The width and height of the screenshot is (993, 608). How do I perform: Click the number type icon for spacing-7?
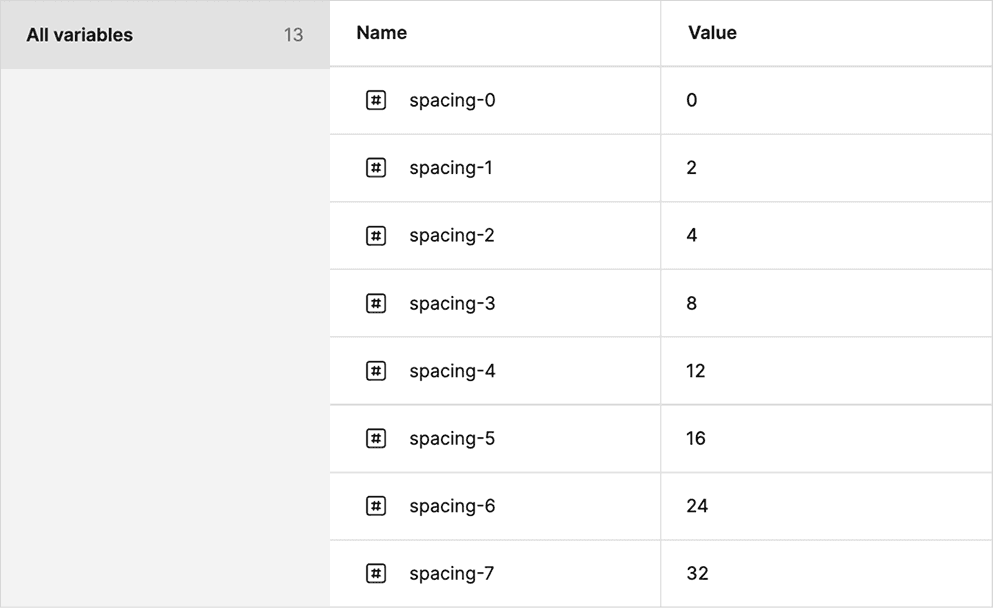coord(376,573)
